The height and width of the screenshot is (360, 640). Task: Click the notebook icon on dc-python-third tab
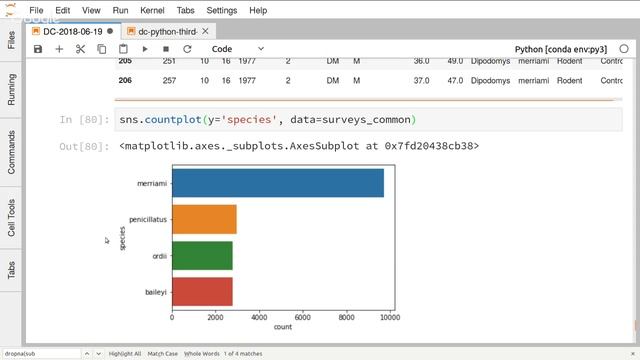coord(131,31)
